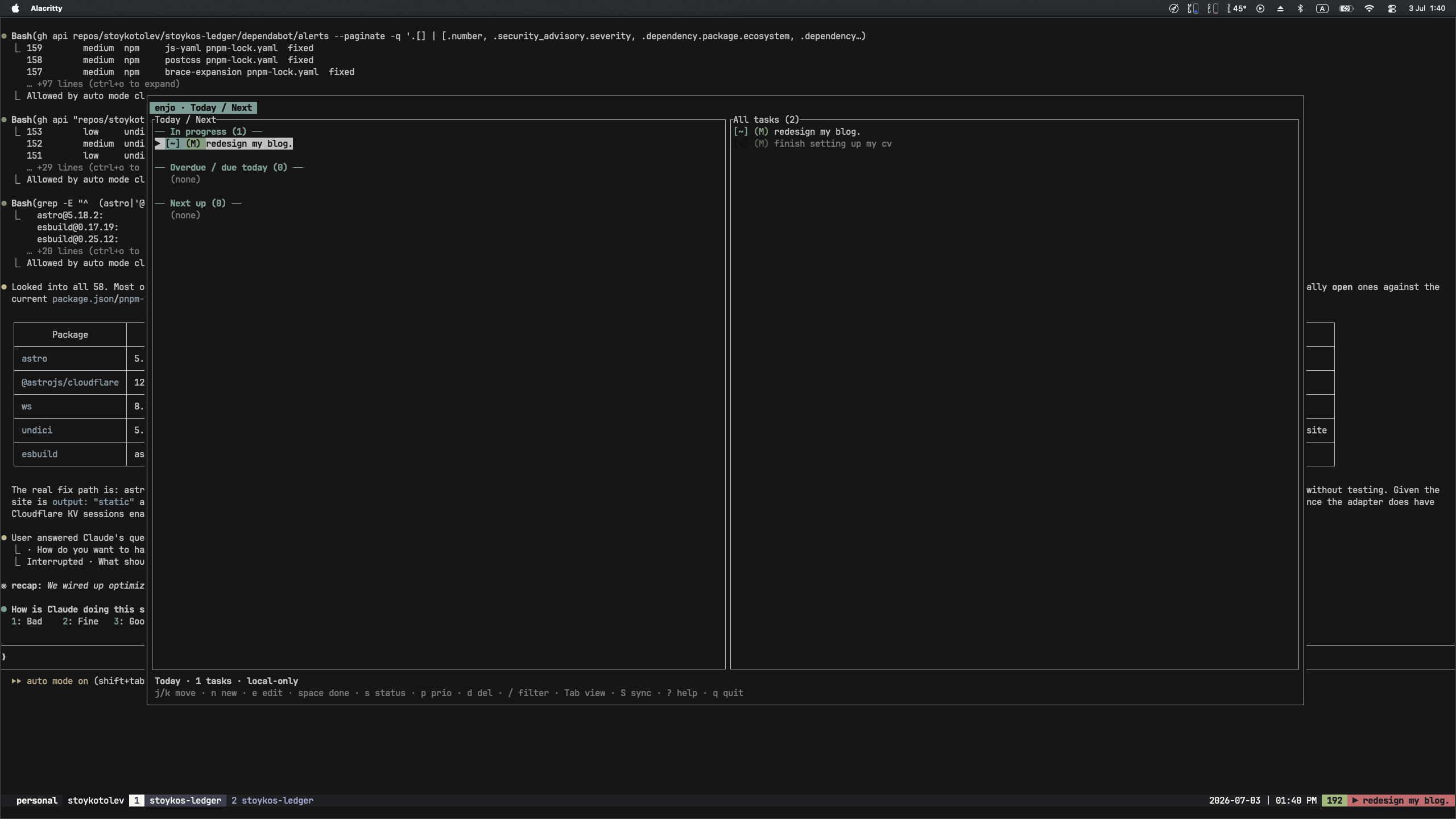Open the Wi-Fi status menu
Screen dimensions: 1456x819
(x=1369, y=9)
